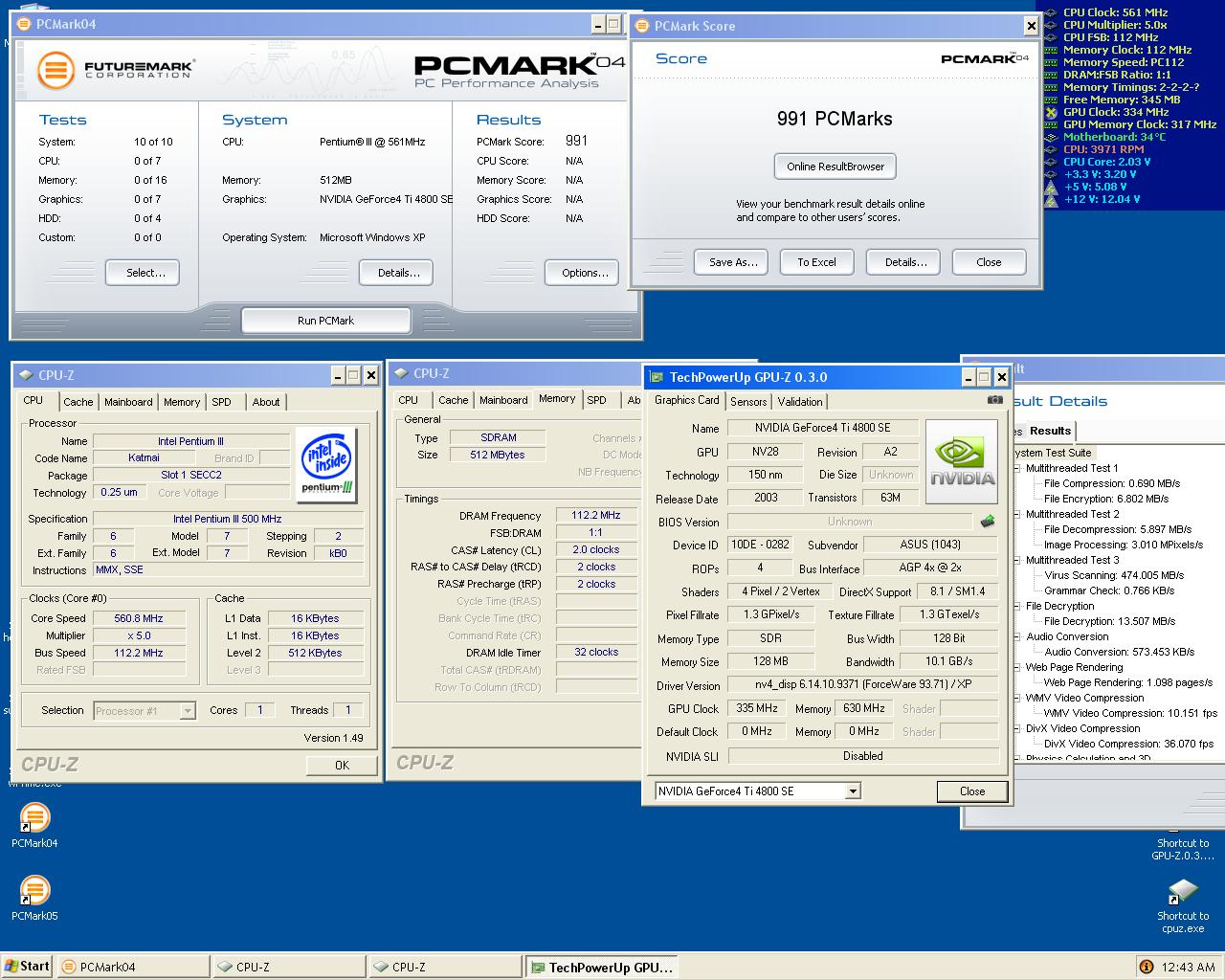Select the Image Processing: 3.010 MPixels/s row
Image resolution: width=1225 pixels, height=980 pixels.
[1124, 545]
